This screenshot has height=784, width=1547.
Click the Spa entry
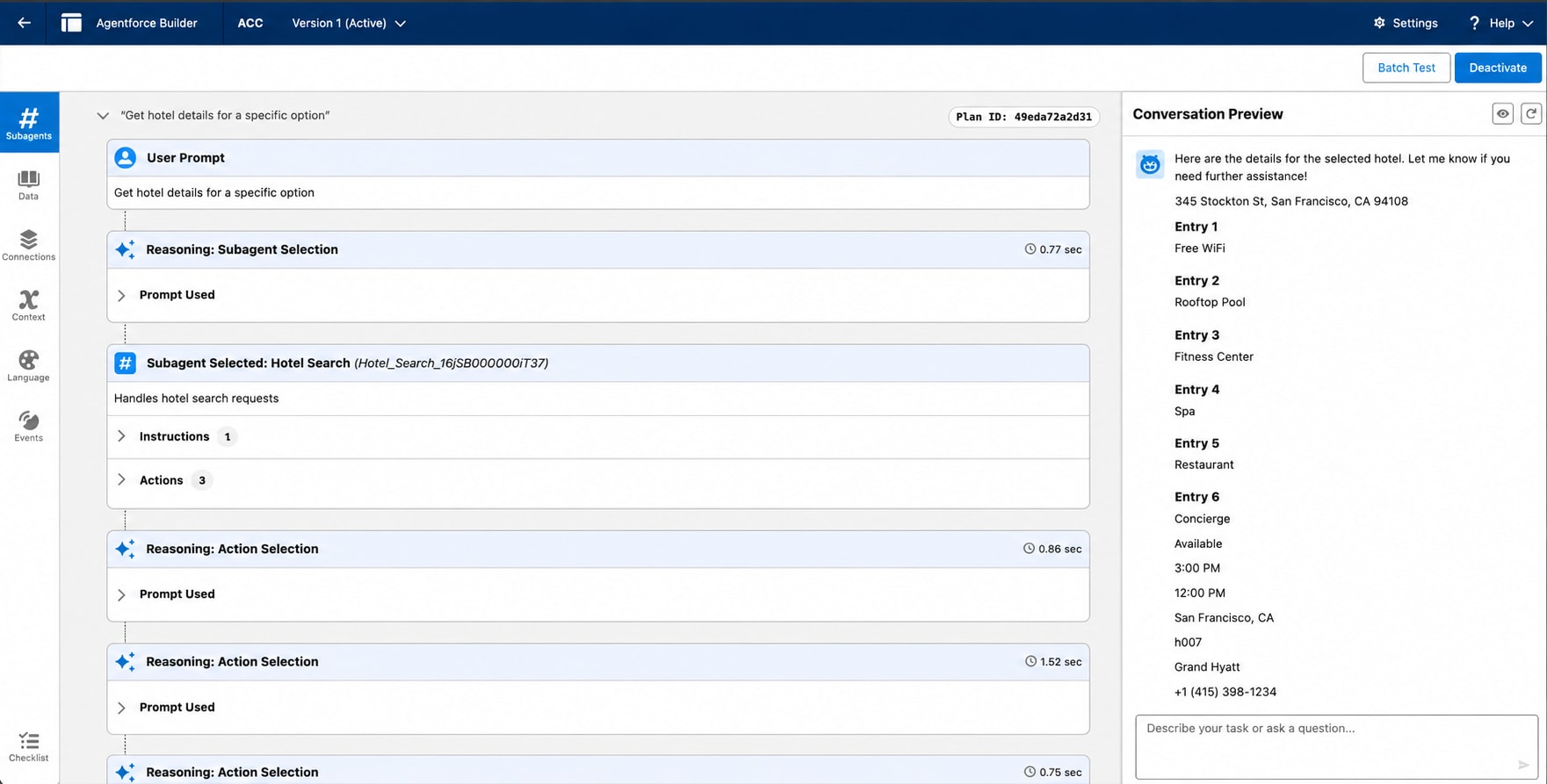click(x=1185, y=411)
